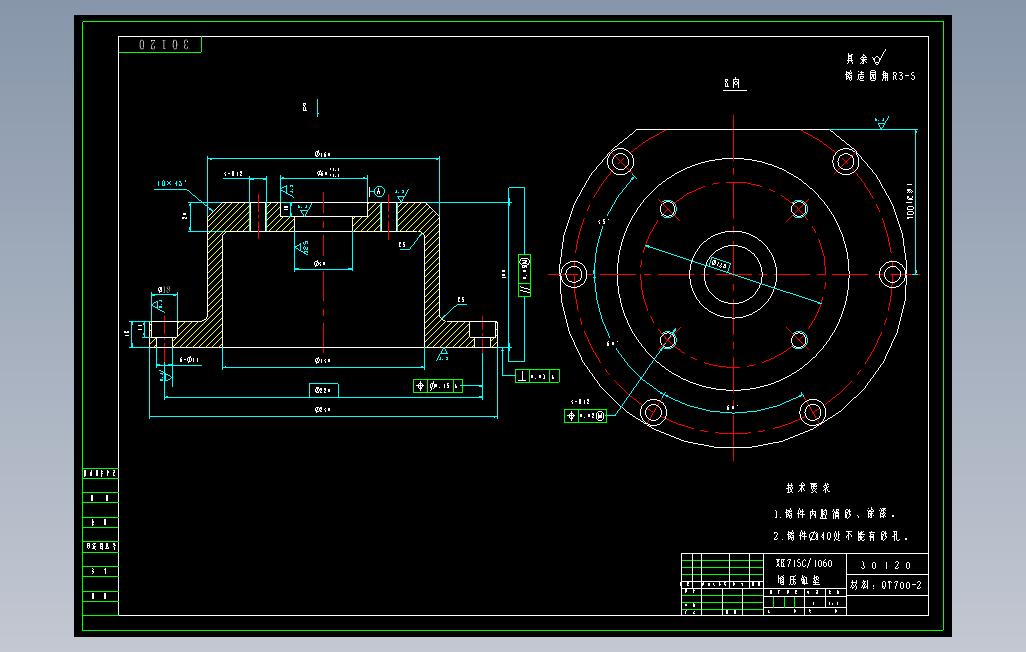Select the Ø18 counterbore dimension

[164, 289]
